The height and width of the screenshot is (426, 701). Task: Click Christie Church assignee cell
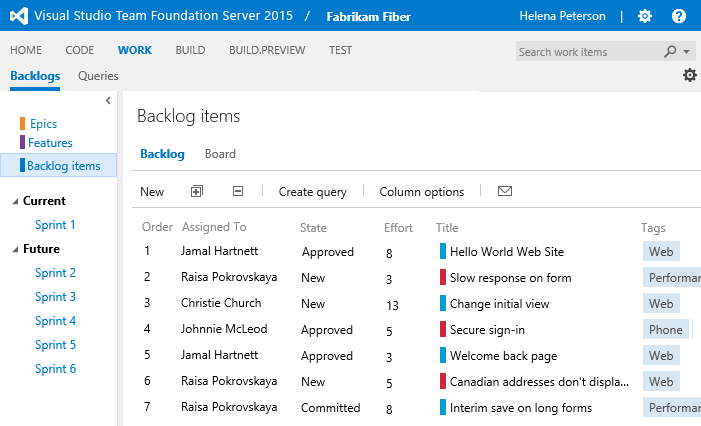click(221, 303)
